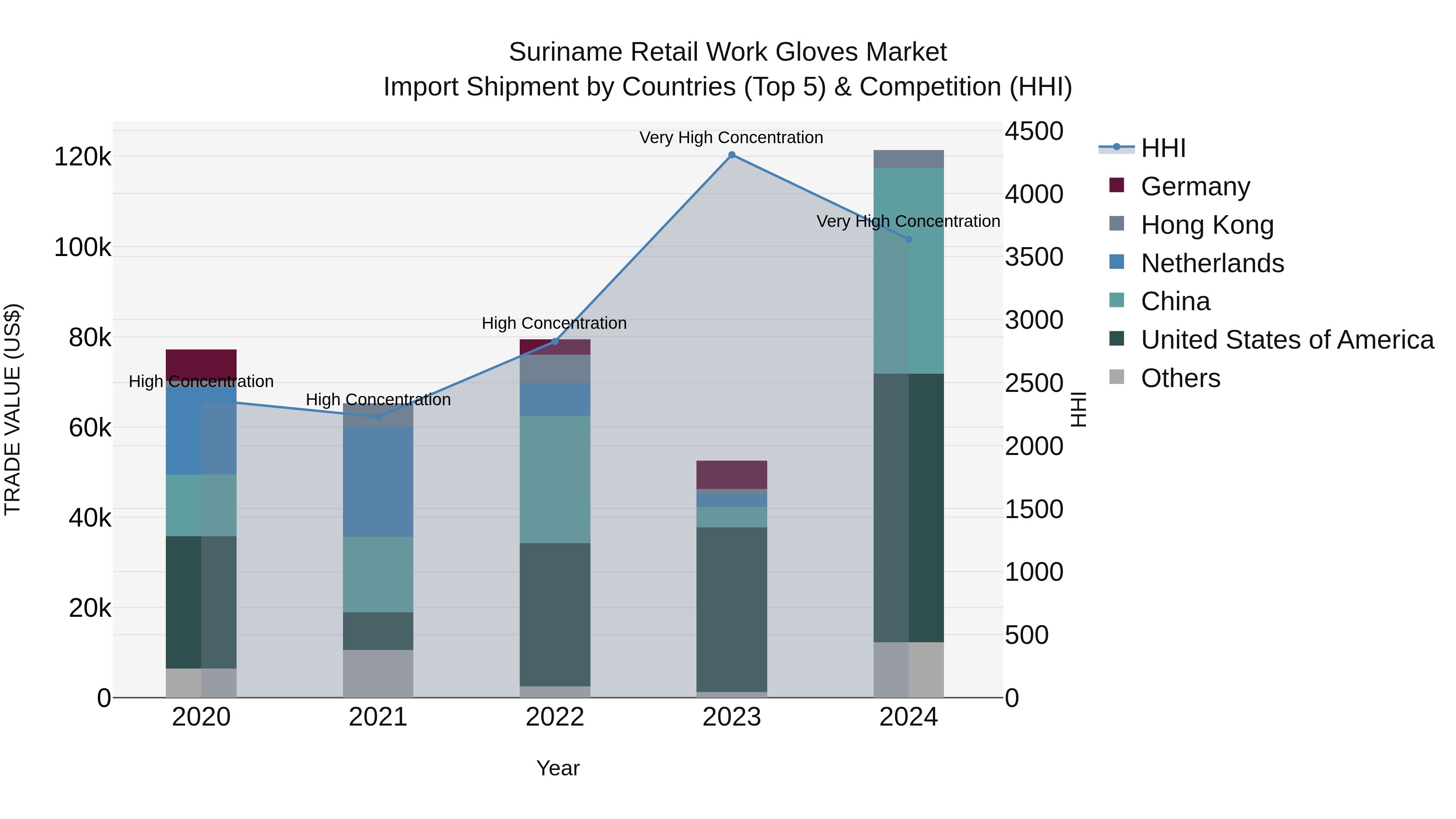Click the HHI data point for 2024
This screenshot has height=819, width=1456.
click(x=909, y=239)
